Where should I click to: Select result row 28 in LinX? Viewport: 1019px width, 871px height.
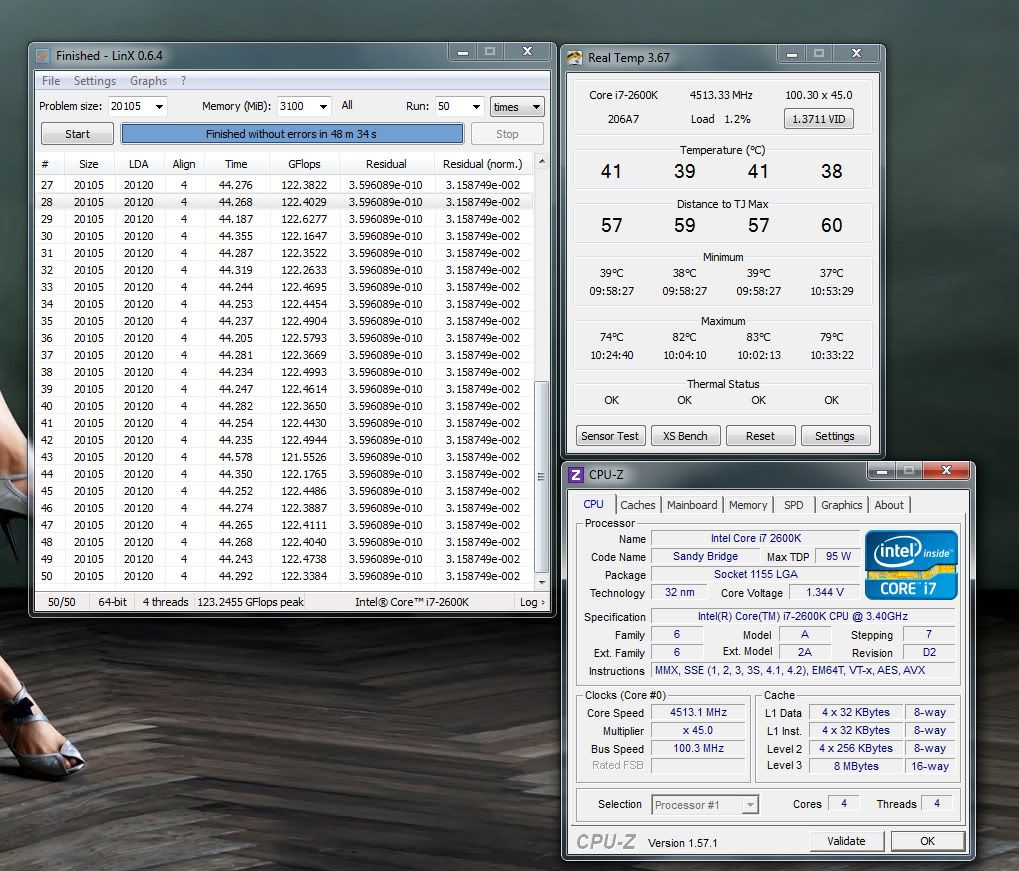tap(285, 202)
